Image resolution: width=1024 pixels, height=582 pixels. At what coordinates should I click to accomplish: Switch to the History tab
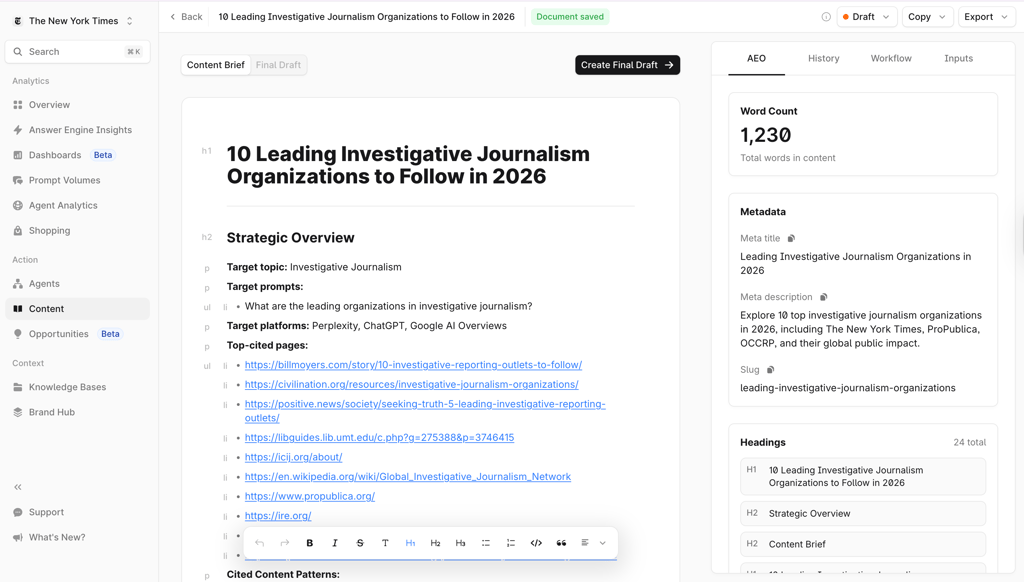824,58
